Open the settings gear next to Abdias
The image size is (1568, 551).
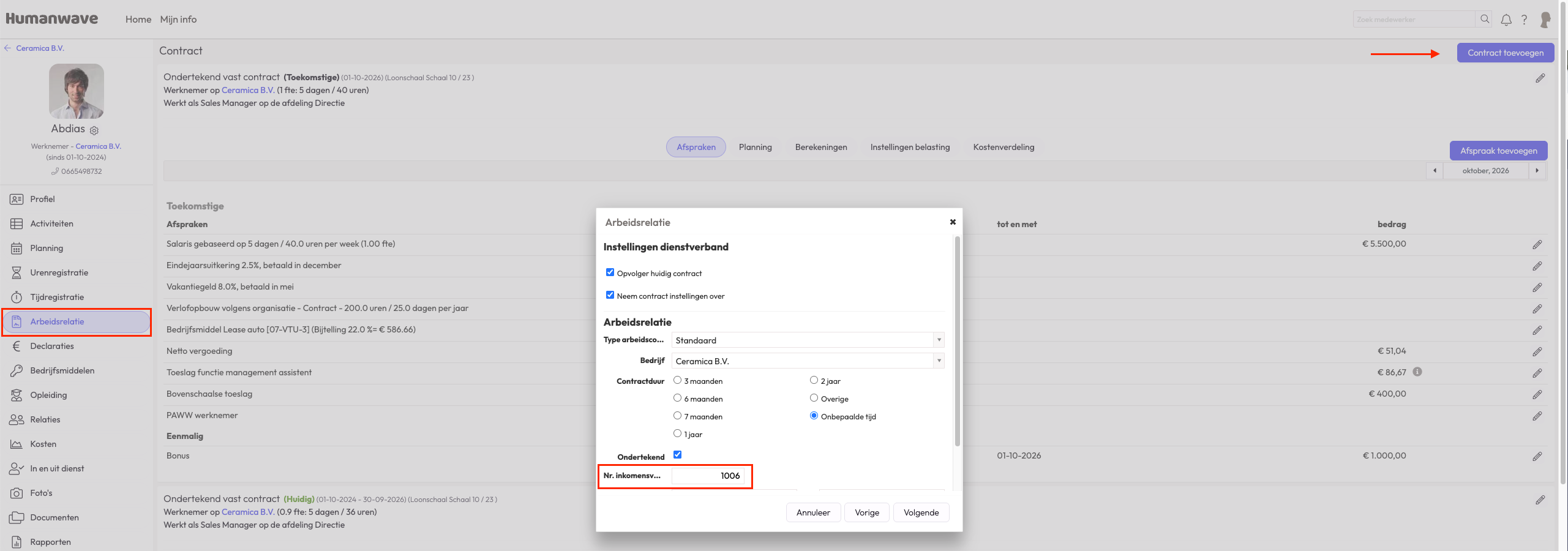tap(94, 130)
